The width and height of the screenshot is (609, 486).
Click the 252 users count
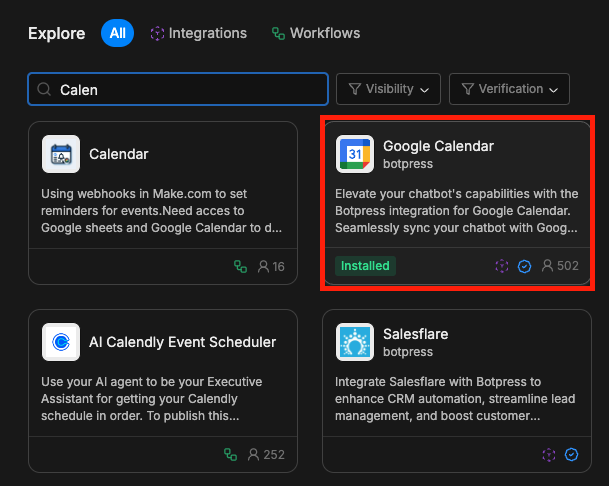tap(274, 455)
